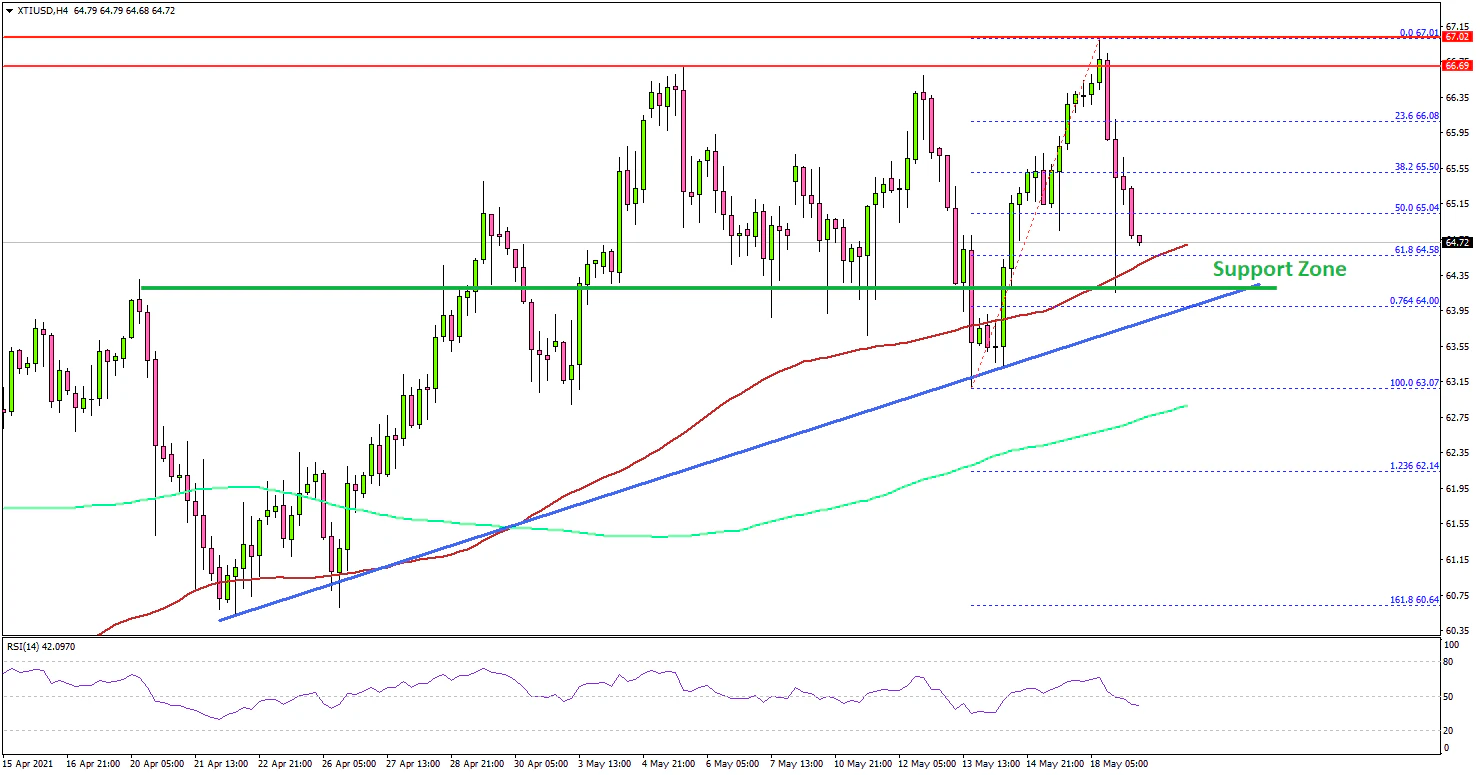Viewport: 1480px width, 775px height.
Task: Click the 63.15 price on the right axis
Action: [1456, 382]
